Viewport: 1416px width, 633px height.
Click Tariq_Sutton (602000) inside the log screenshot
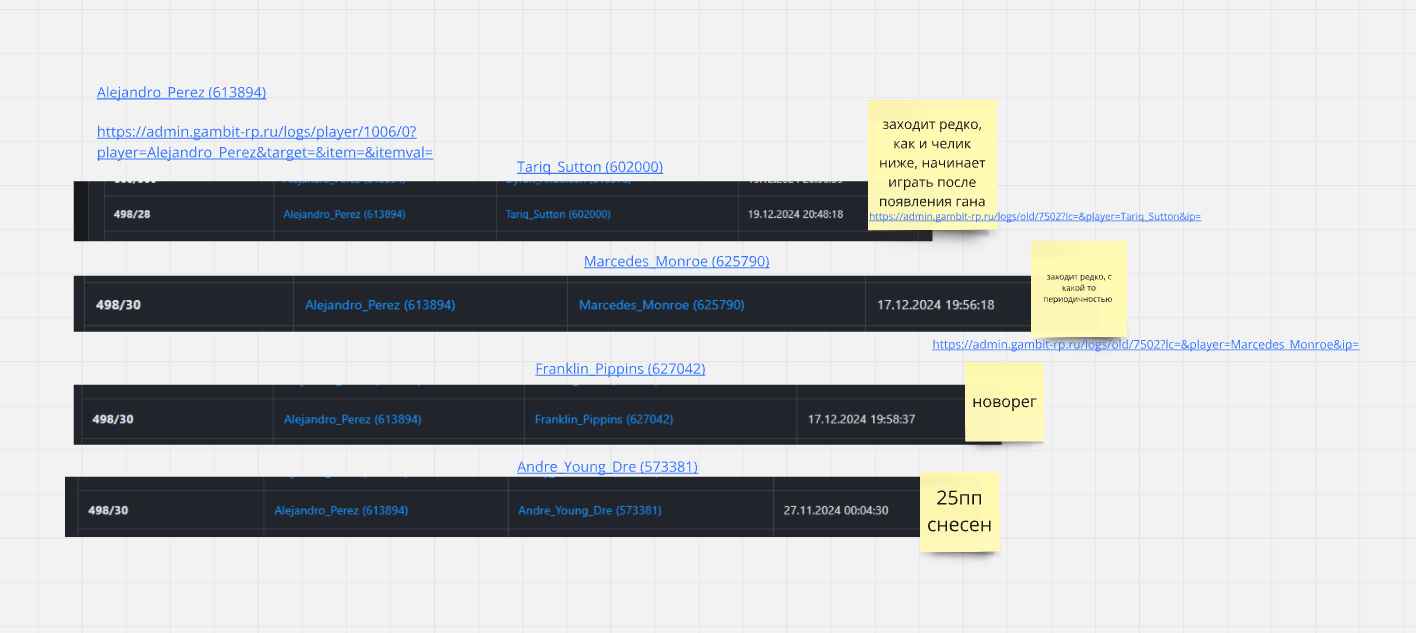pos(558,214)
